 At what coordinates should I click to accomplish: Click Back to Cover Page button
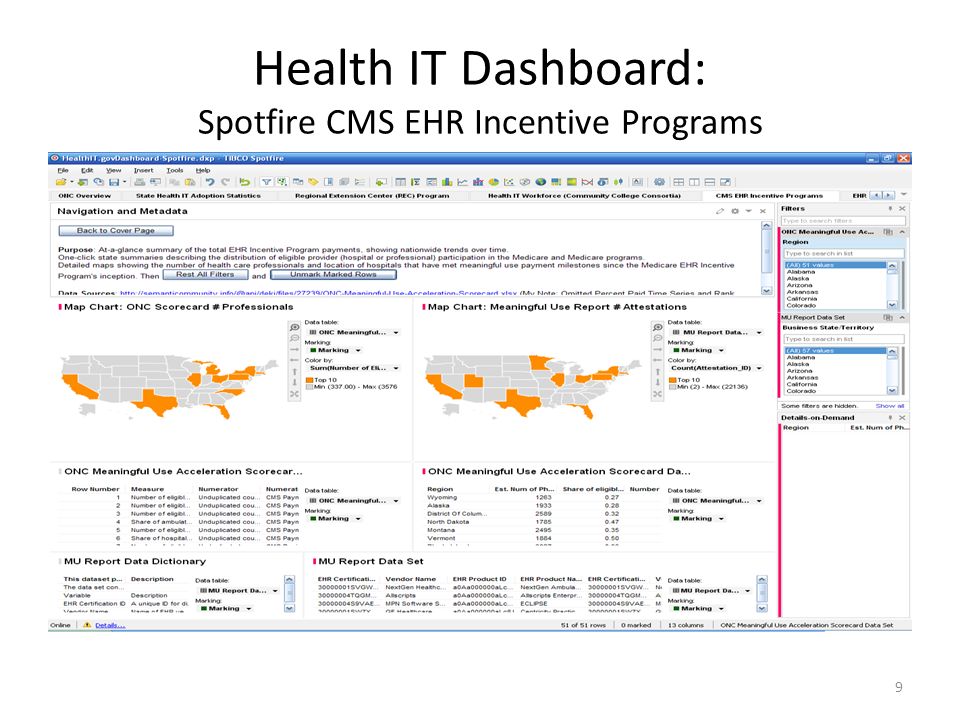coord(116,231)
